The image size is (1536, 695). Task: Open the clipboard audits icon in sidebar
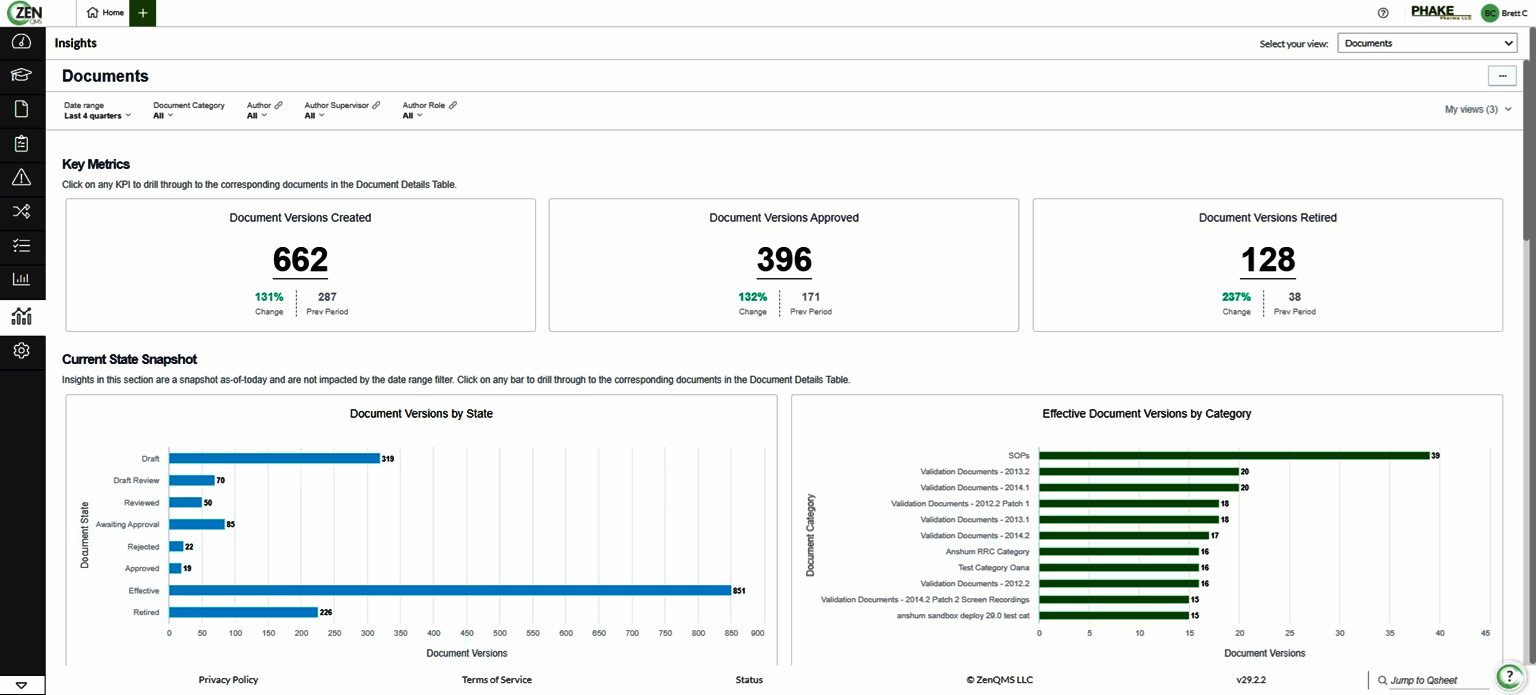click(x=22, y=143)
